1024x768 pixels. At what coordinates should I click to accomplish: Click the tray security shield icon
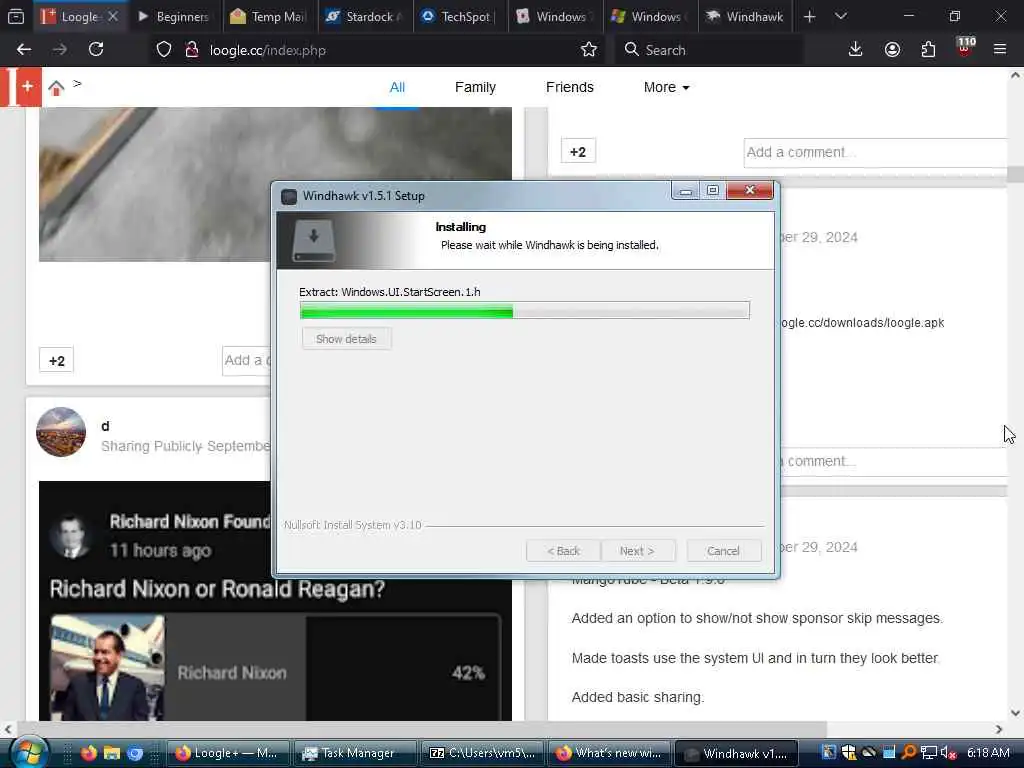coord(848,753)
